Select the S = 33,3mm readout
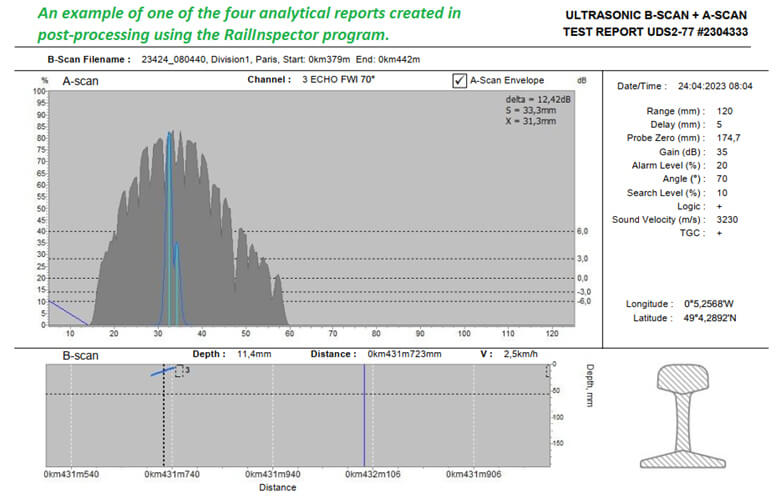Viewport: 776px width, 504px height. (531, 110)
